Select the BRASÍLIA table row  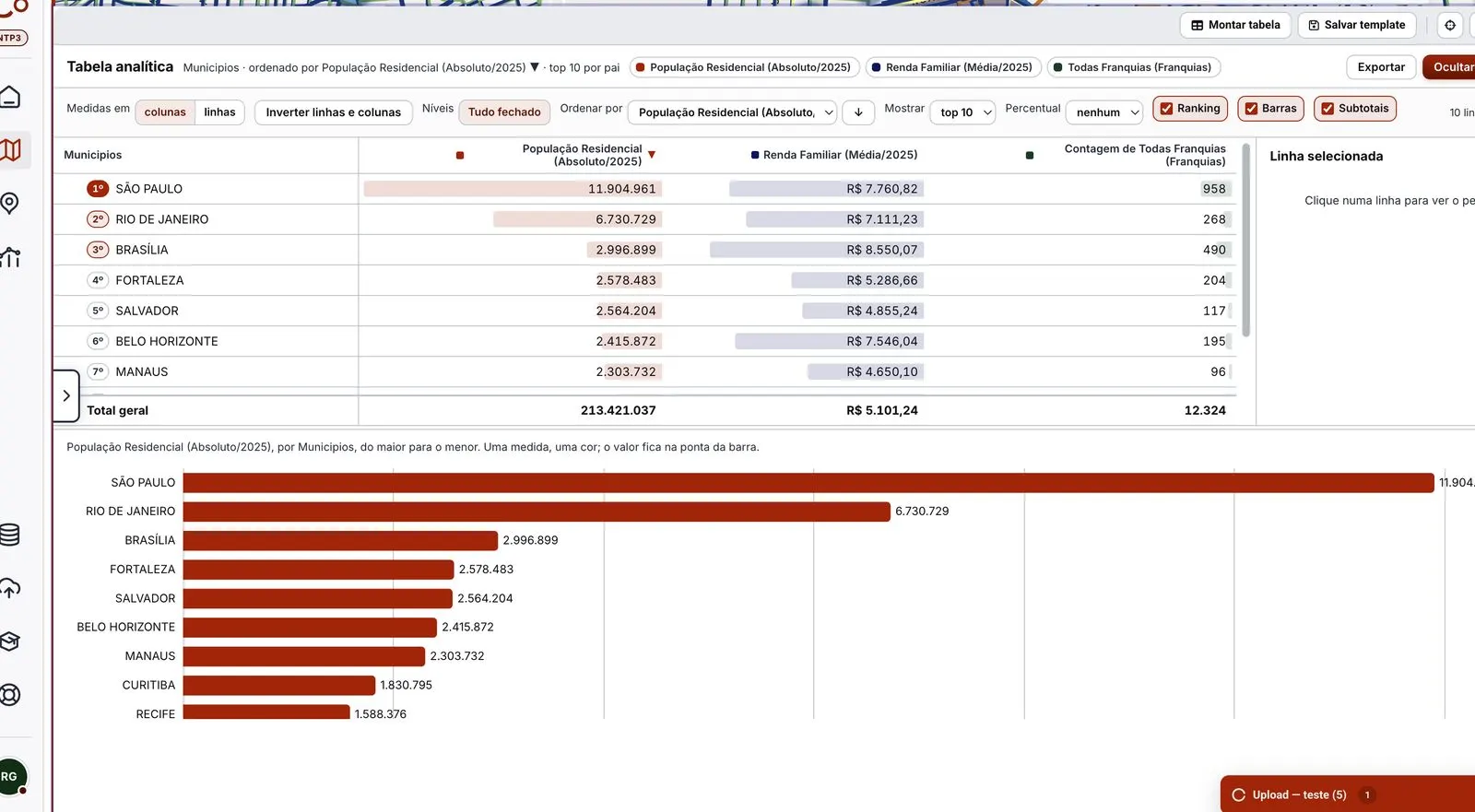[x=644, y=250]
